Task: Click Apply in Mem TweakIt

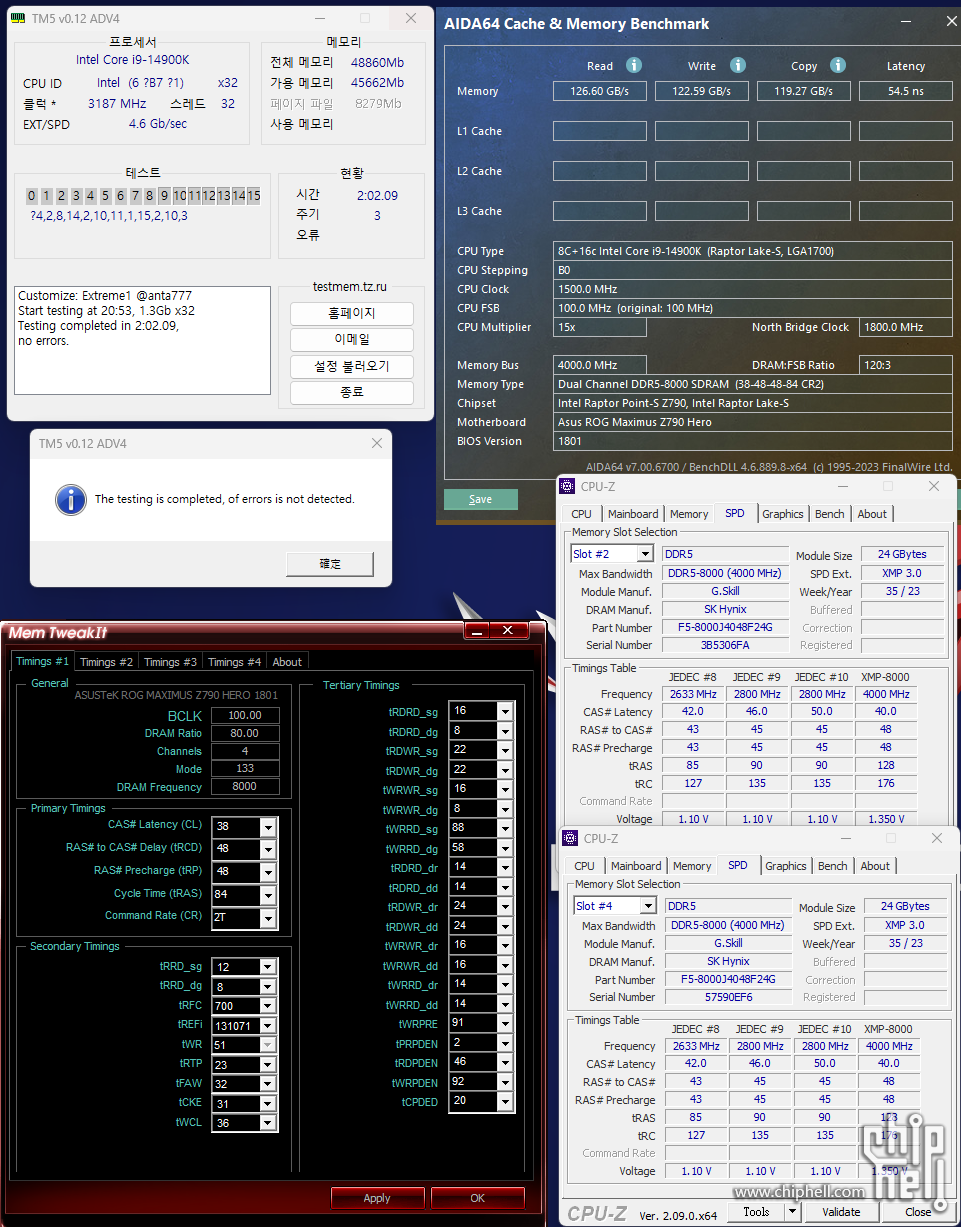Action: tap(377, 1198)
